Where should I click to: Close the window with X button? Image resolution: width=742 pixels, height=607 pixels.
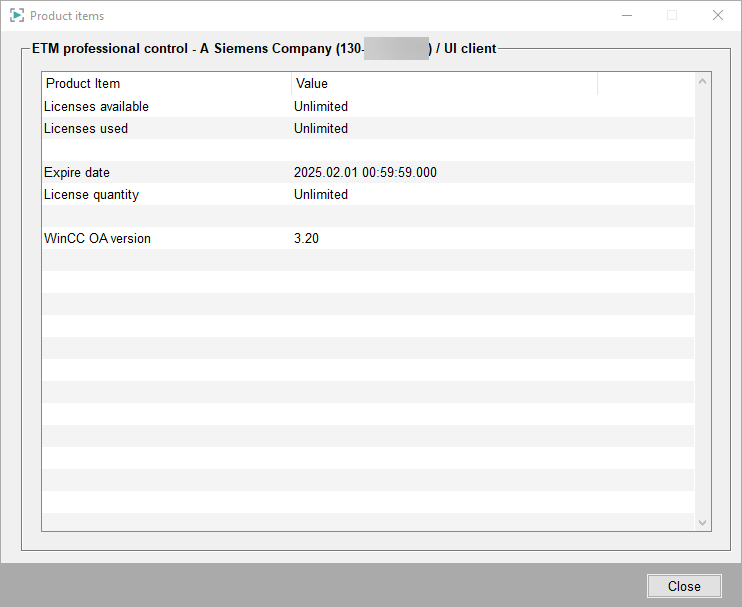tap(717, 16)
